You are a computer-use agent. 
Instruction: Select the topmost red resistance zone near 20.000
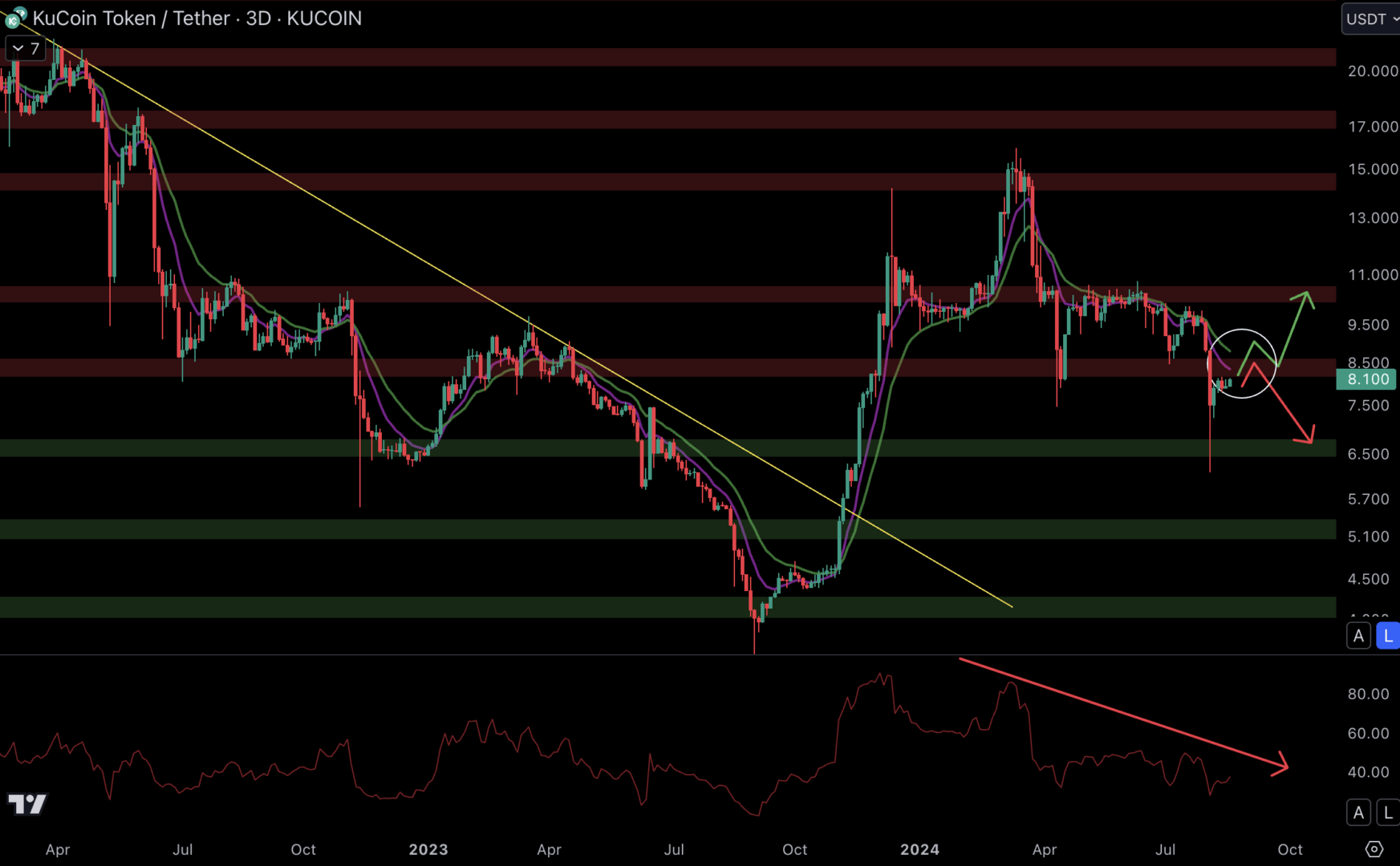642,57
